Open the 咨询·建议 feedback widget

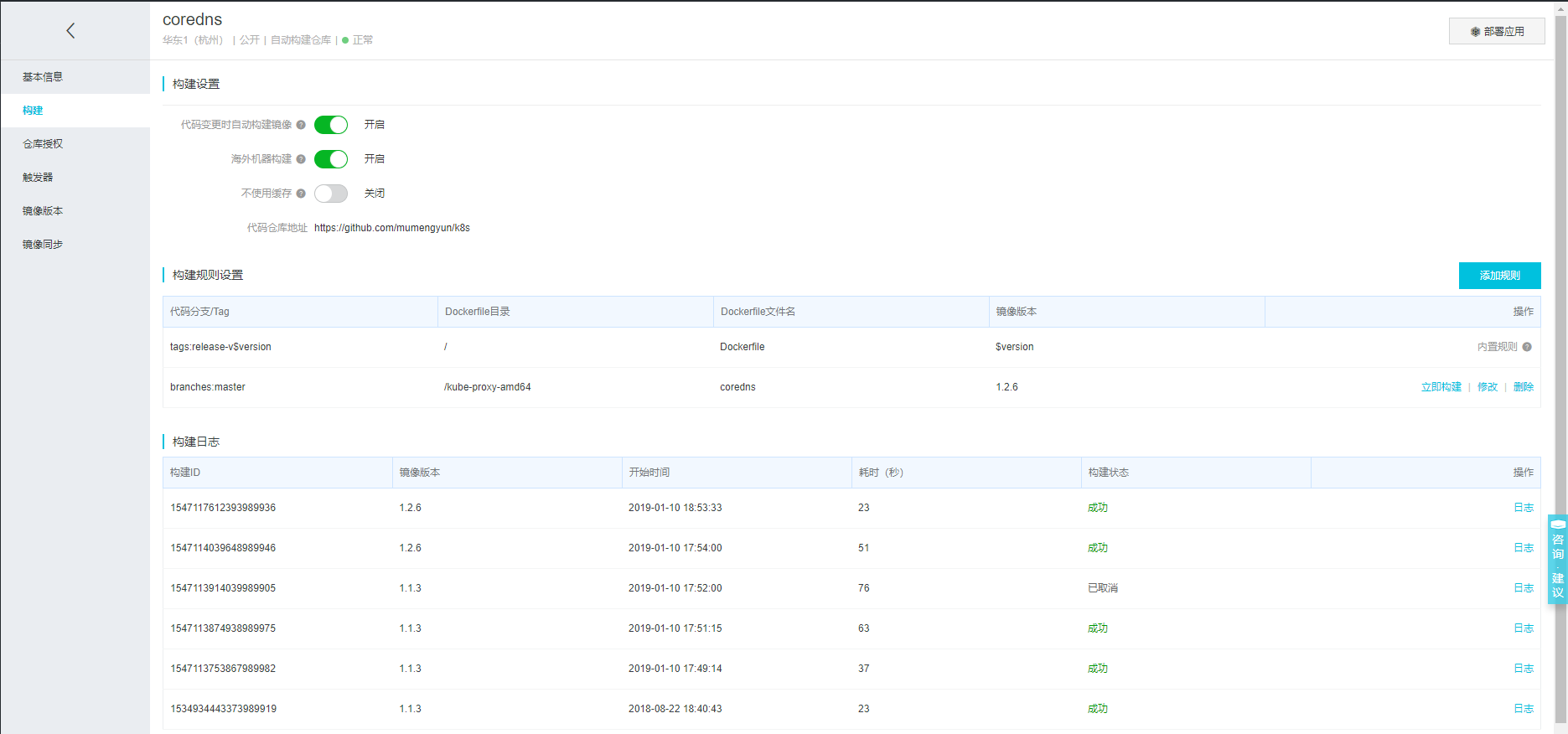(x=1557, y=559)
